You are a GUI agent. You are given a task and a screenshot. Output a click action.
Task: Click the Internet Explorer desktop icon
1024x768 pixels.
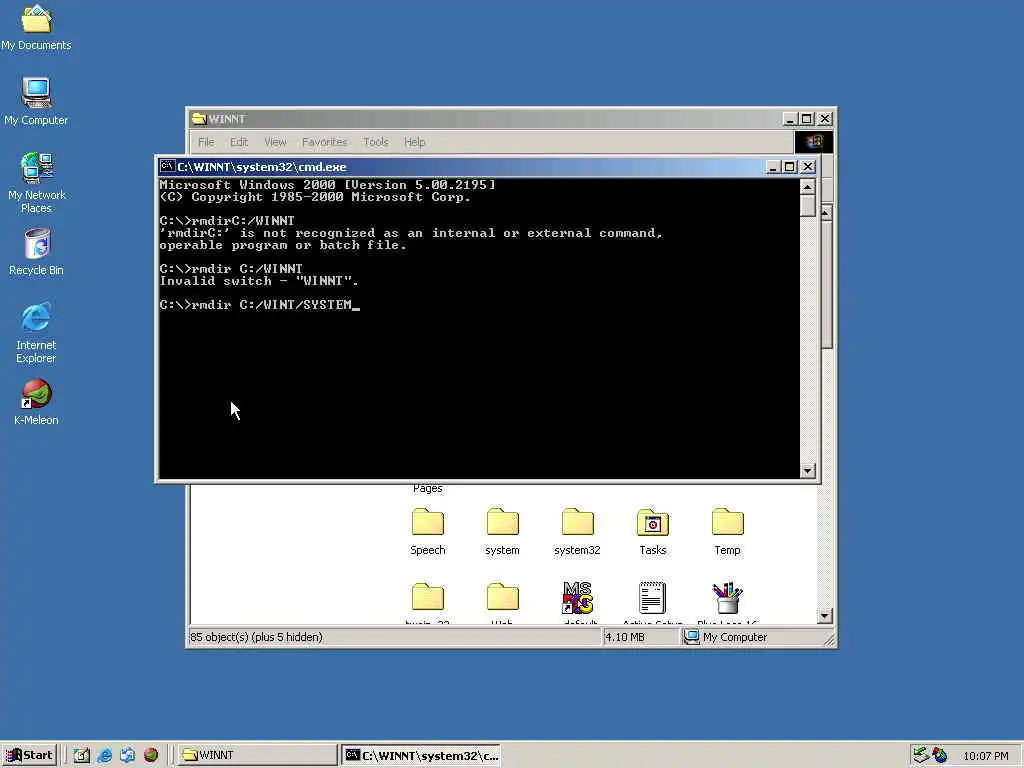(36, 332)
